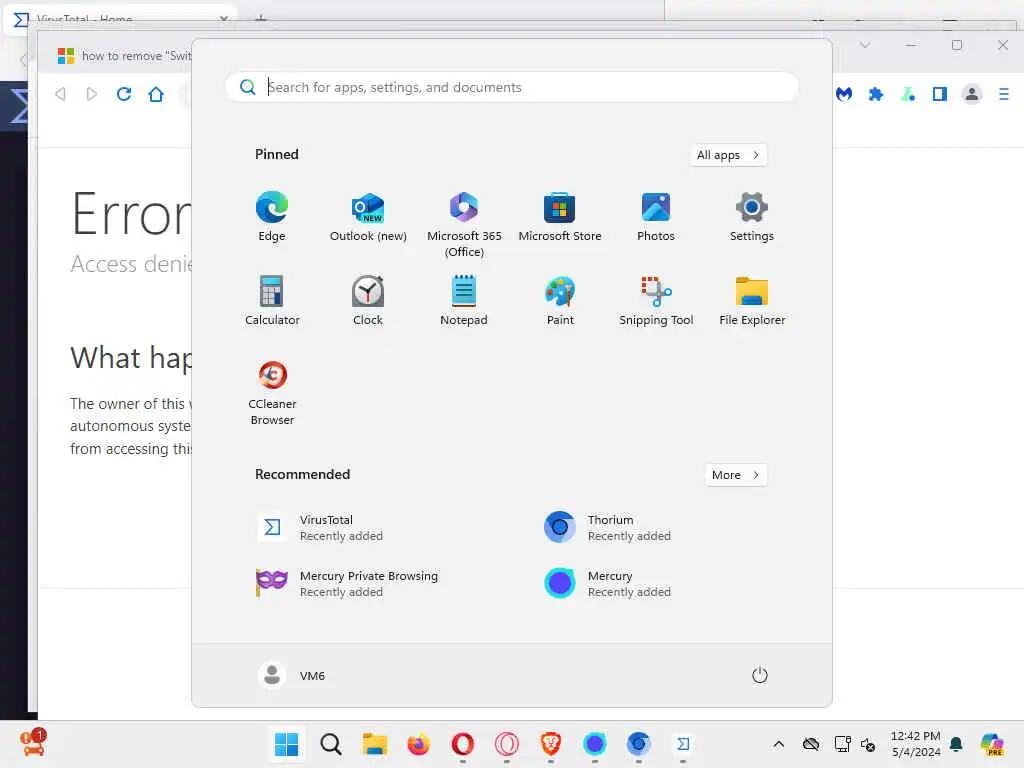The height and width of the screenshot is (768, 1024).
Task: Show hidden system tray icons chevron
Action: 778,744
